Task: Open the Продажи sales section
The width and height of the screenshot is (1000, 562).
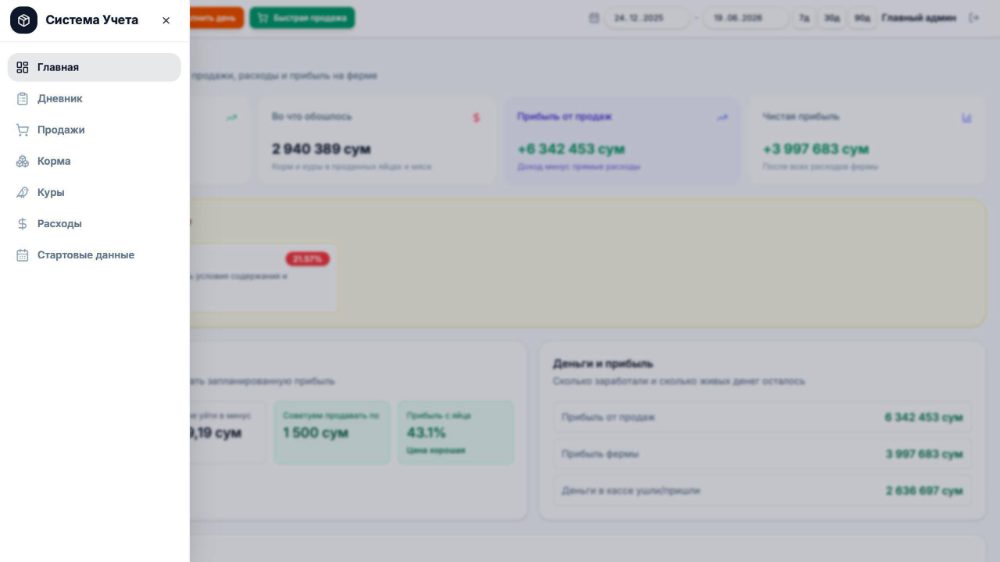Action: click(x=94, y=129)
